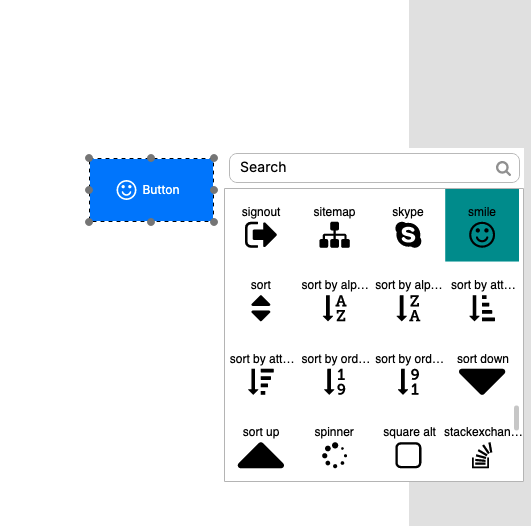The width and height of the screenshot is (531, 526).
Task: Click the magnifier search icon
Action: (x=503, y=168)
